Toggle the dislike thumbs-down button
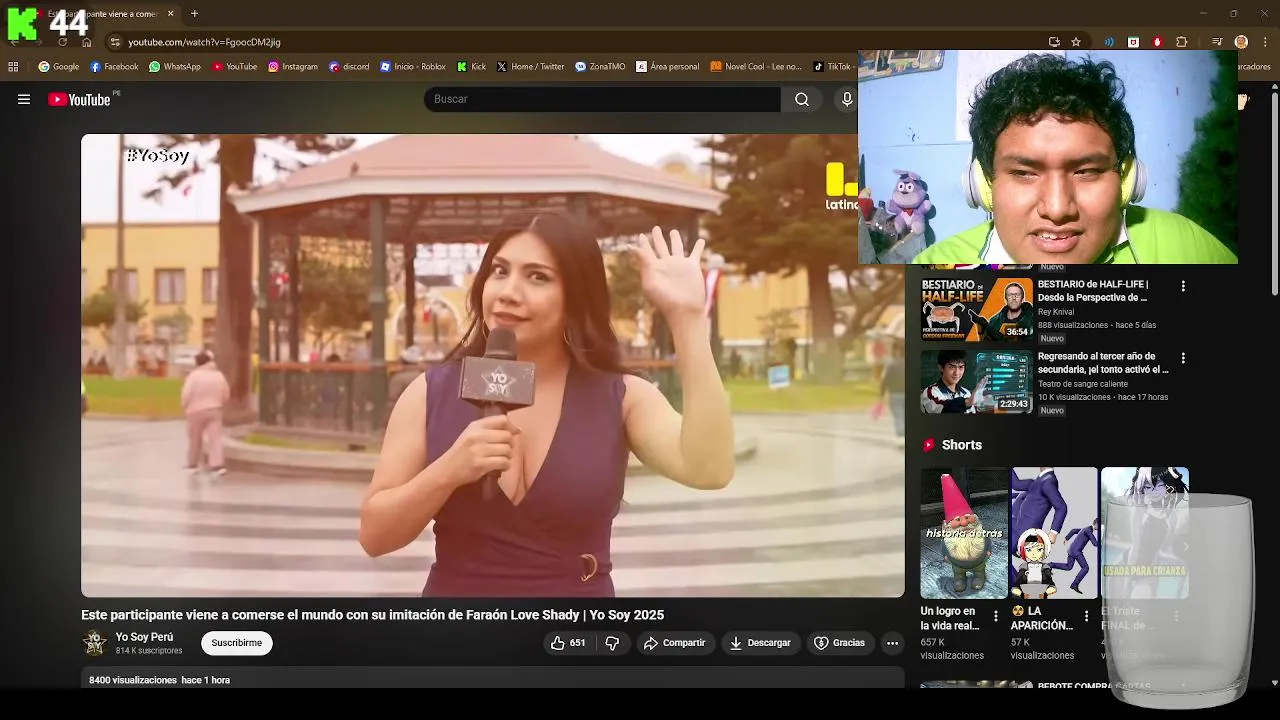This screenshot has height=720, width=1280. (613, 643)
